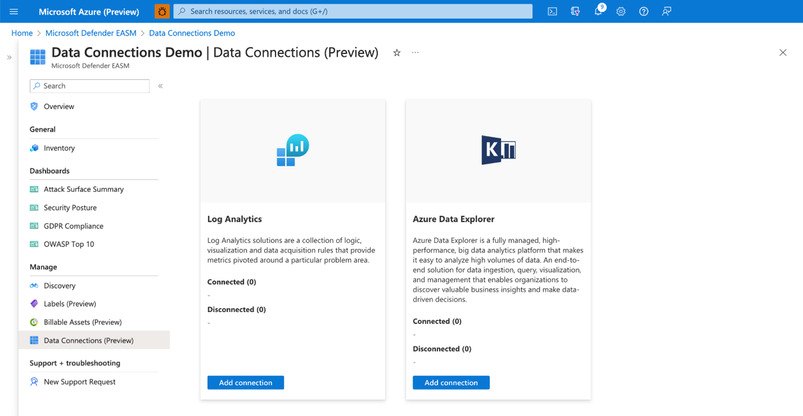
Task: Open Cloud Shell from the top bar
Action: point(552,11)
